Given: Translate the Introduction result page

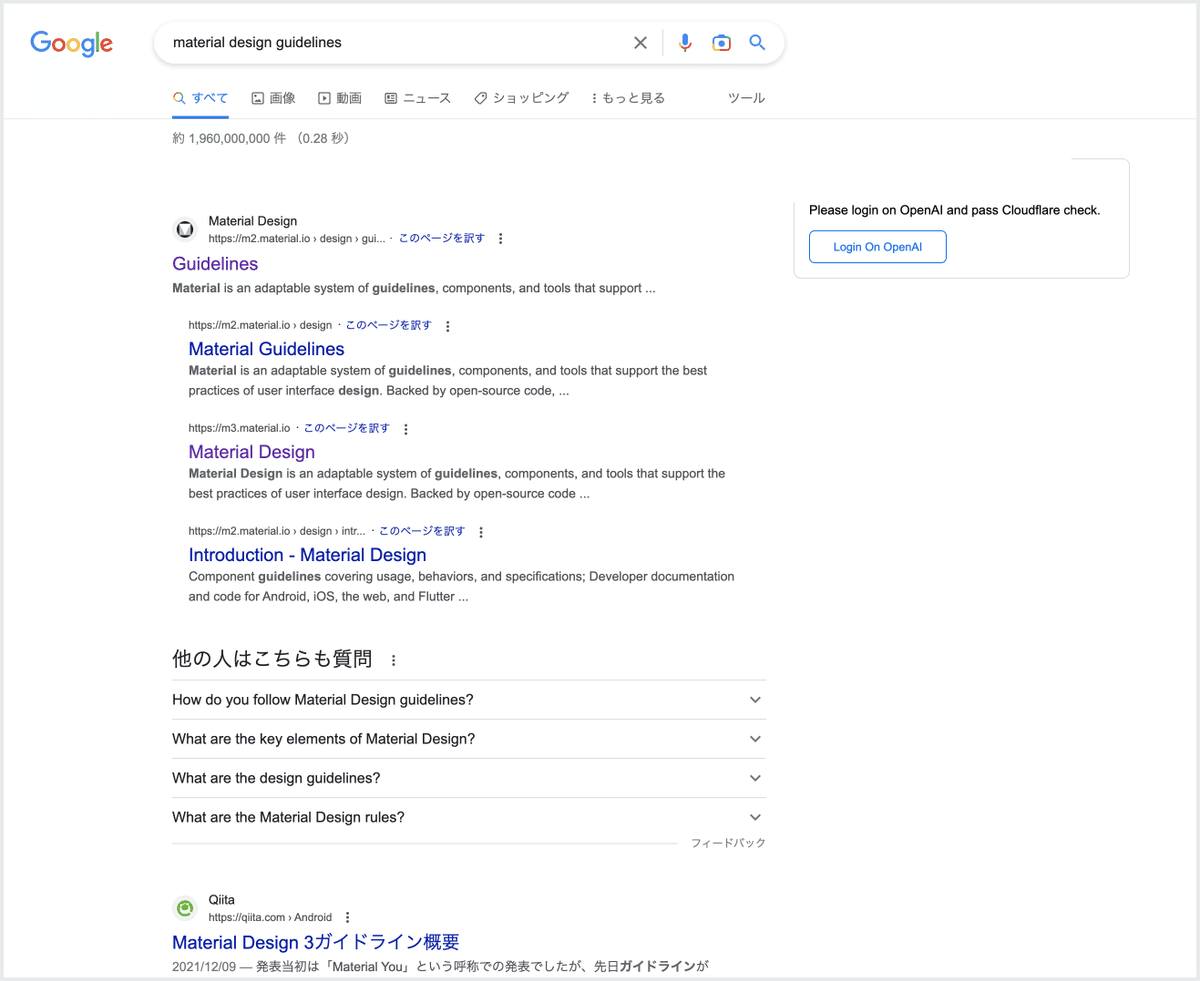Looking at the screenshot, I should click(x=422, y=531).
